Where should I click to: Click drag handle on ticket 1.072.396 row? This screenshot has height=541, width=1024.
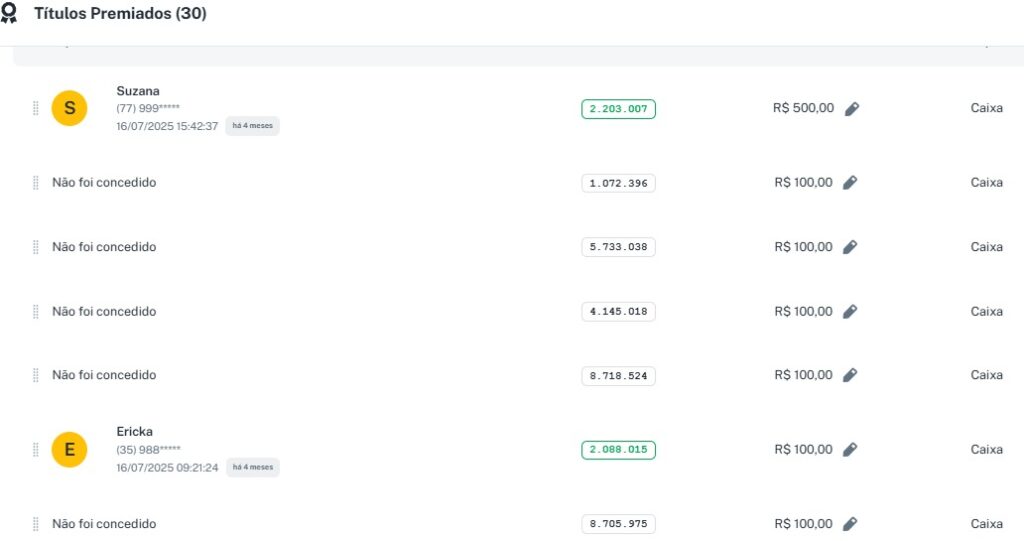[x=36, y=183]
